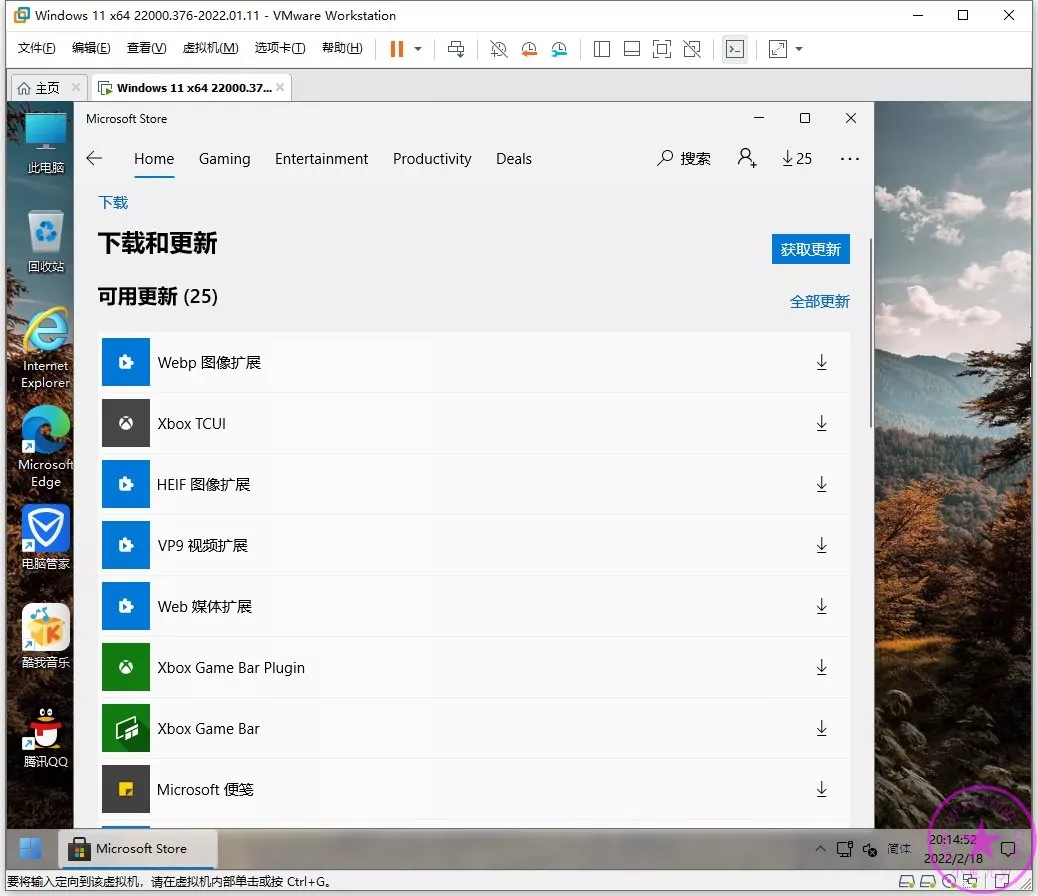Click the Store back arrow
This screenshot has height=896, width=1038.
click(x=94, y=158)
